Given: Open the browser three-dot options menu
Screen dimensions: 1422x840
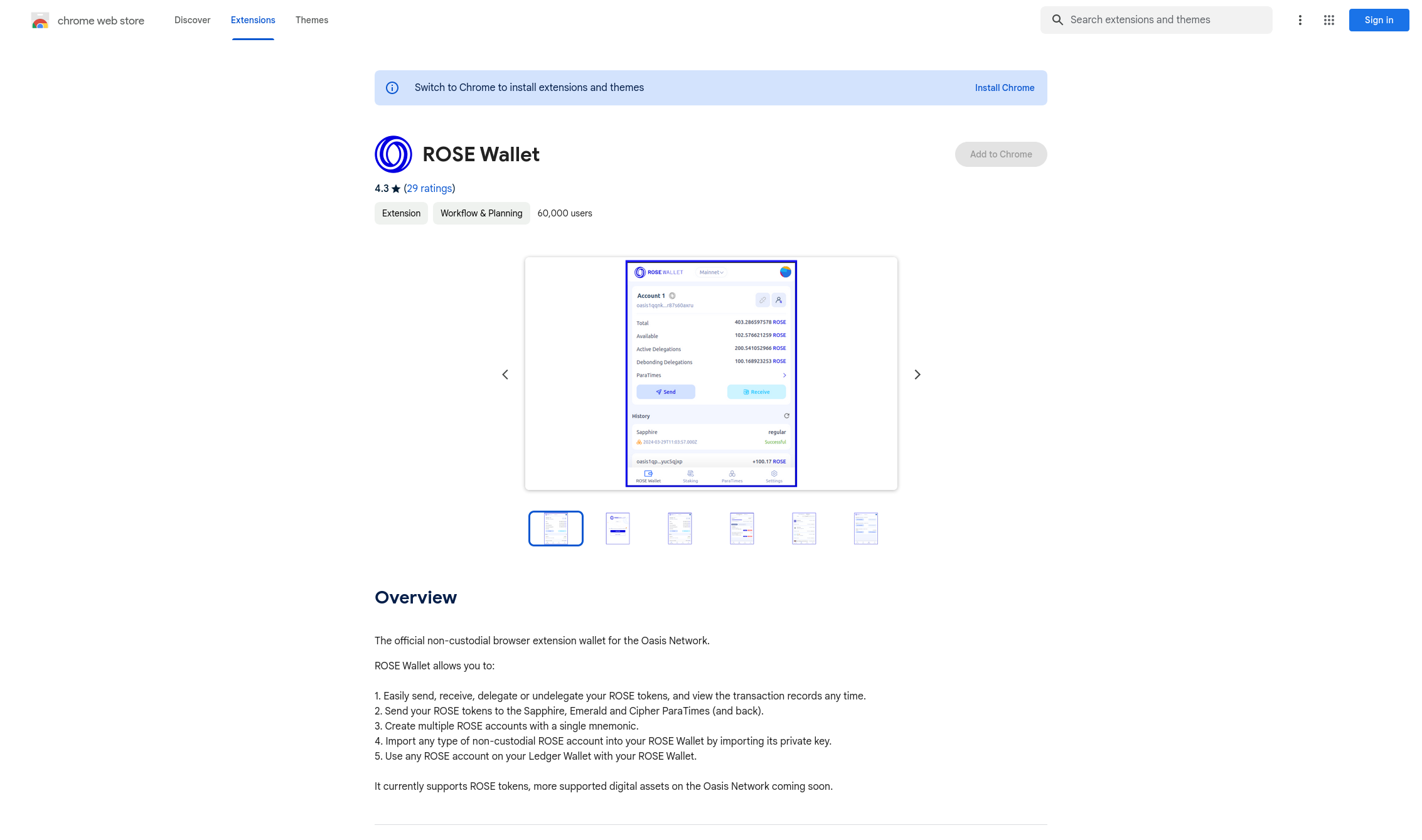Looking at the screenshot, I should point(1300,19).
